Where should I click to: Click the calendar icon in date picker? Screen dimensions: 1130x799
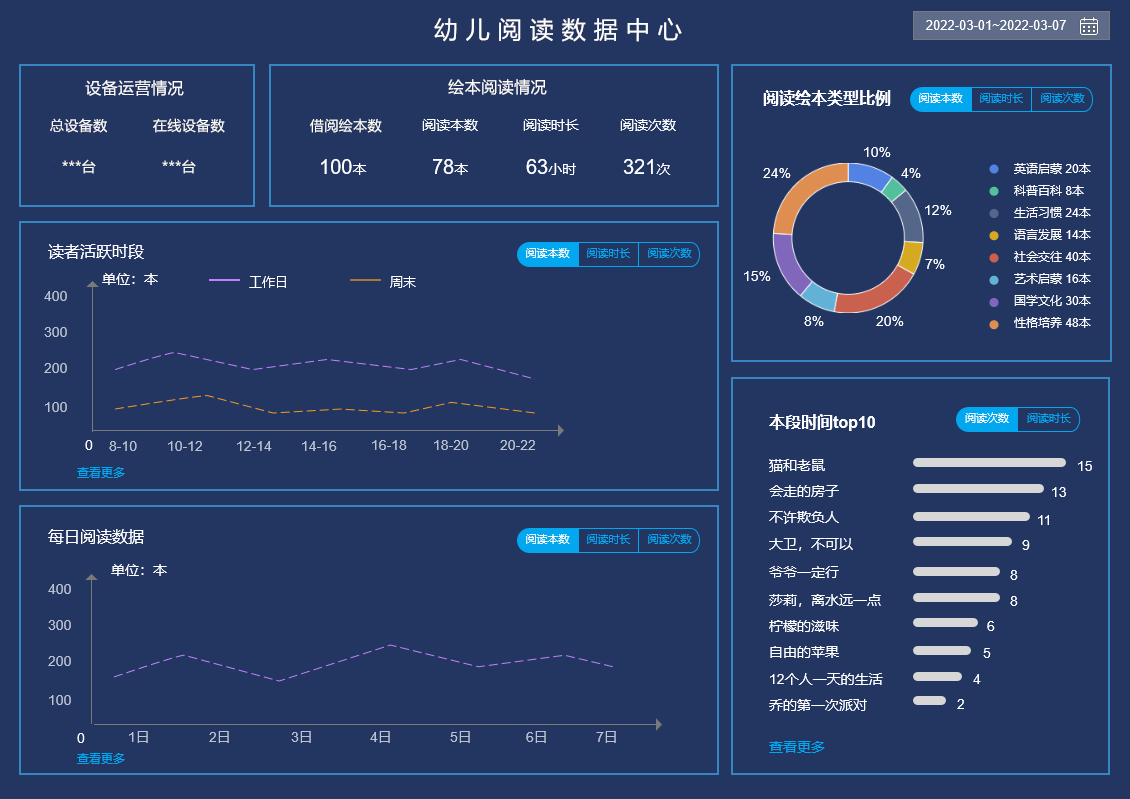(1089, 26)
